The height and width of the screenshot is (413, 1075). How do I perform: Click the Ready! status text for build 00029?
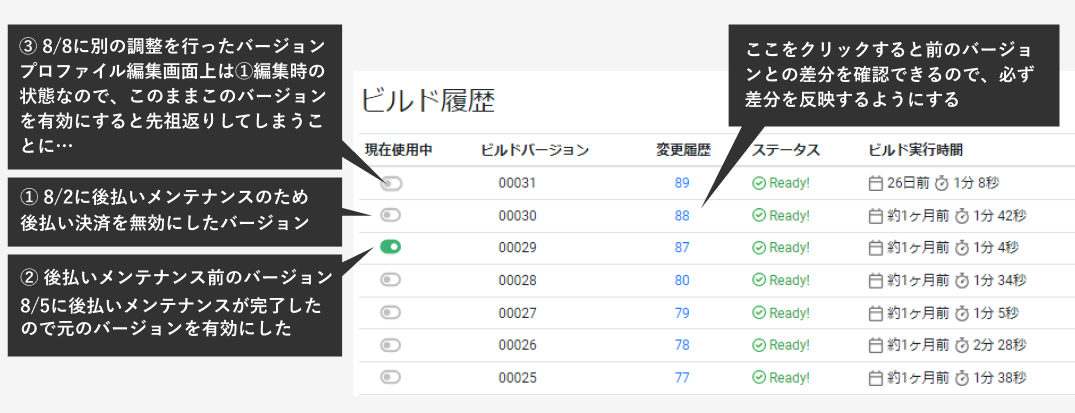click(x=789, y=248)
